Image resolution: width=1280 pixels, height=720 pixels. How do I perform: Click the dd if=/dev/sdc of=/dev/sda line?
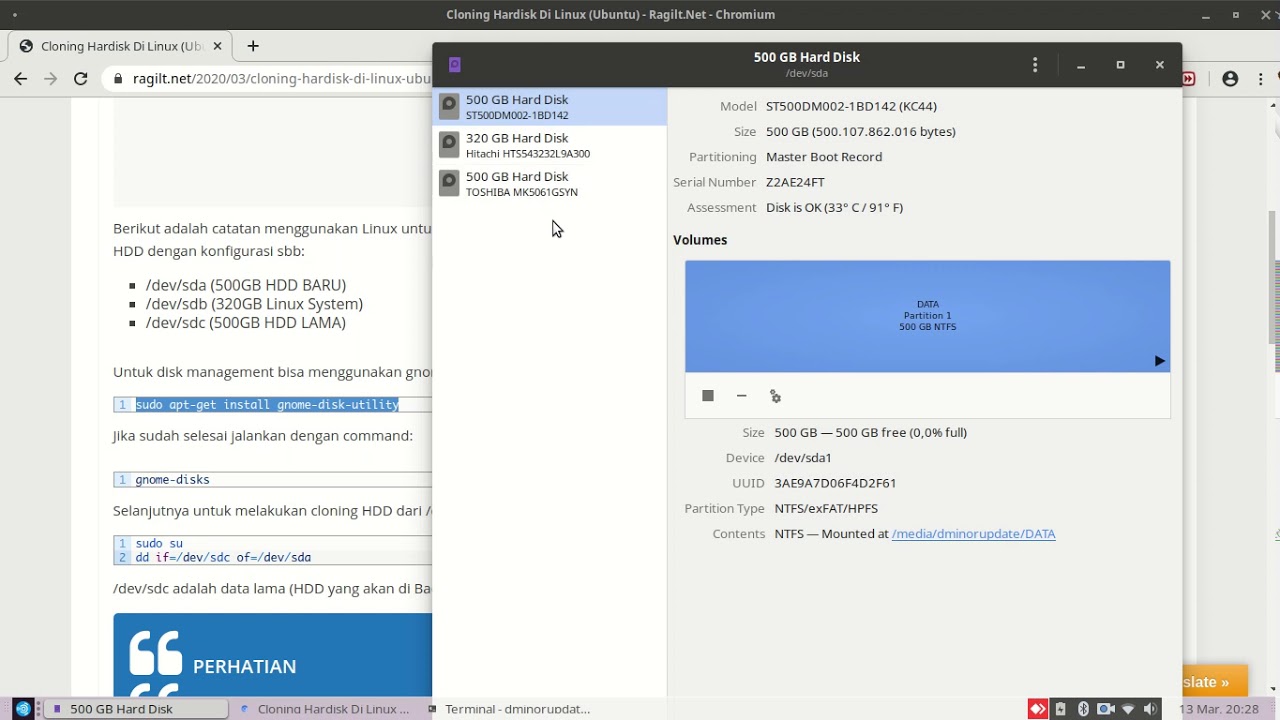(223, 558)
